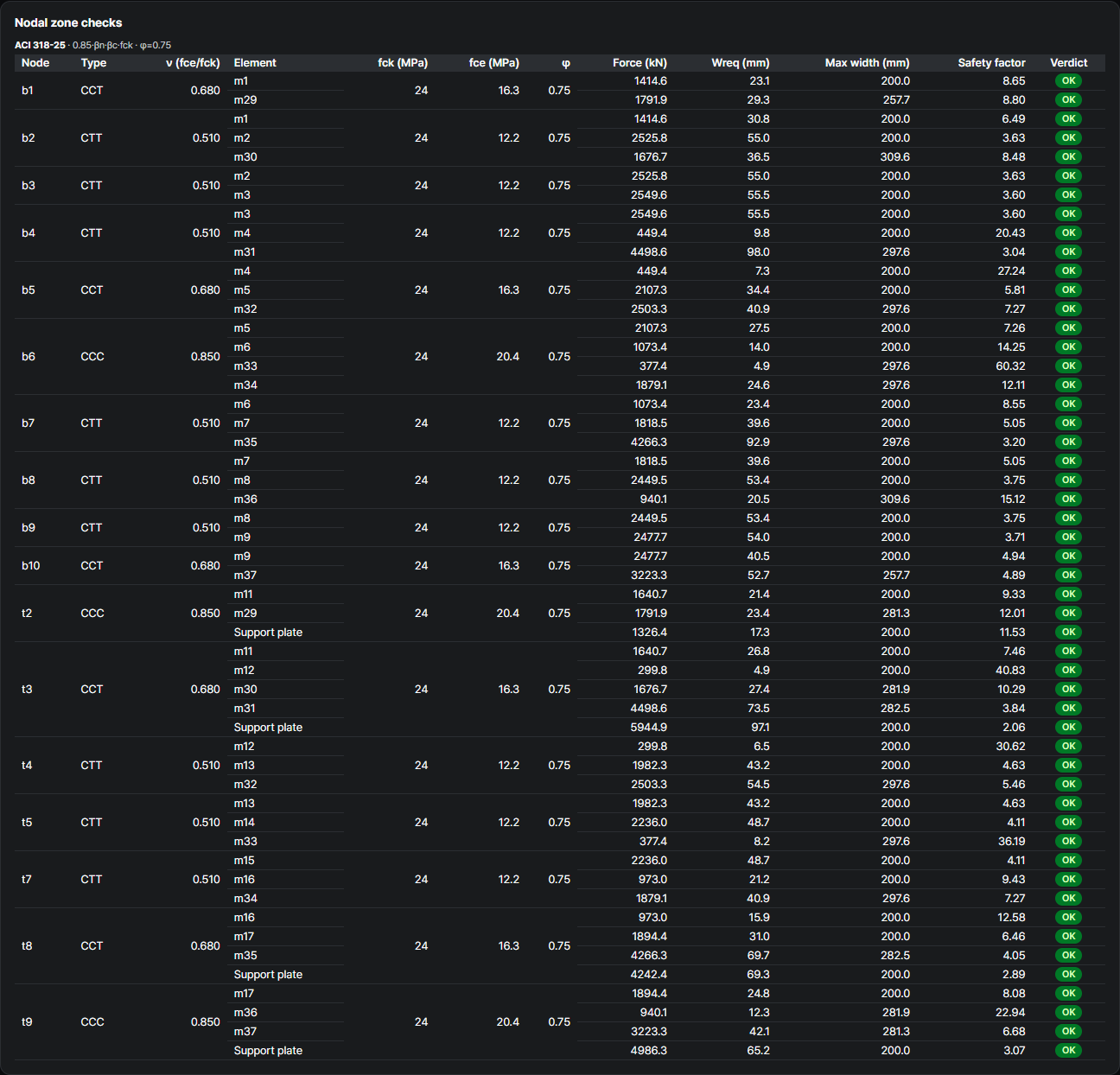Click the Type column header
Image resolution: width=1120 pixels, height=1075 pixels.
[x=93, y=63]
